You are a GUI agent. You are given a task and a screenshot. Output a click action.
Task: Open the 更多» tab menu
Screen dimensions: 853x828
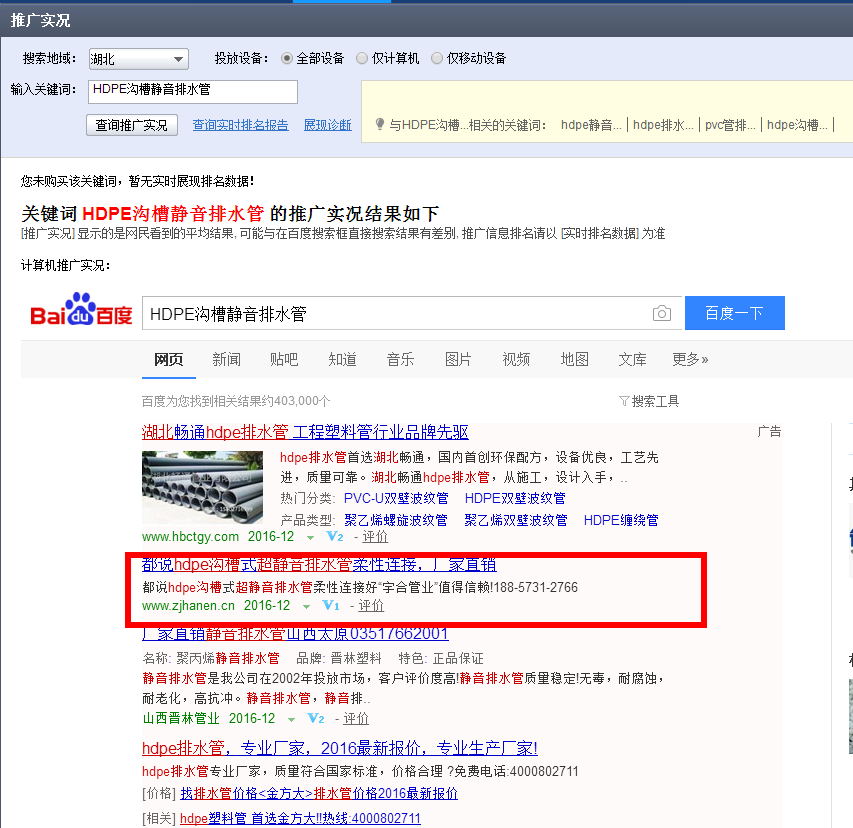(x=690, y=360)
